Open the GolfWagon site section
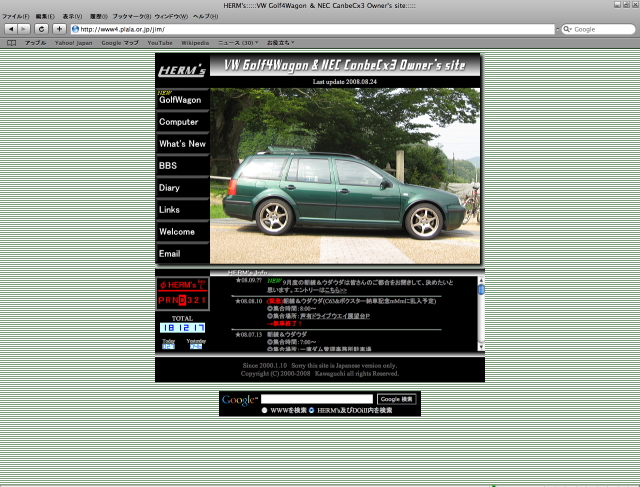Screen dimensions: 640x487 click(182, 99)
